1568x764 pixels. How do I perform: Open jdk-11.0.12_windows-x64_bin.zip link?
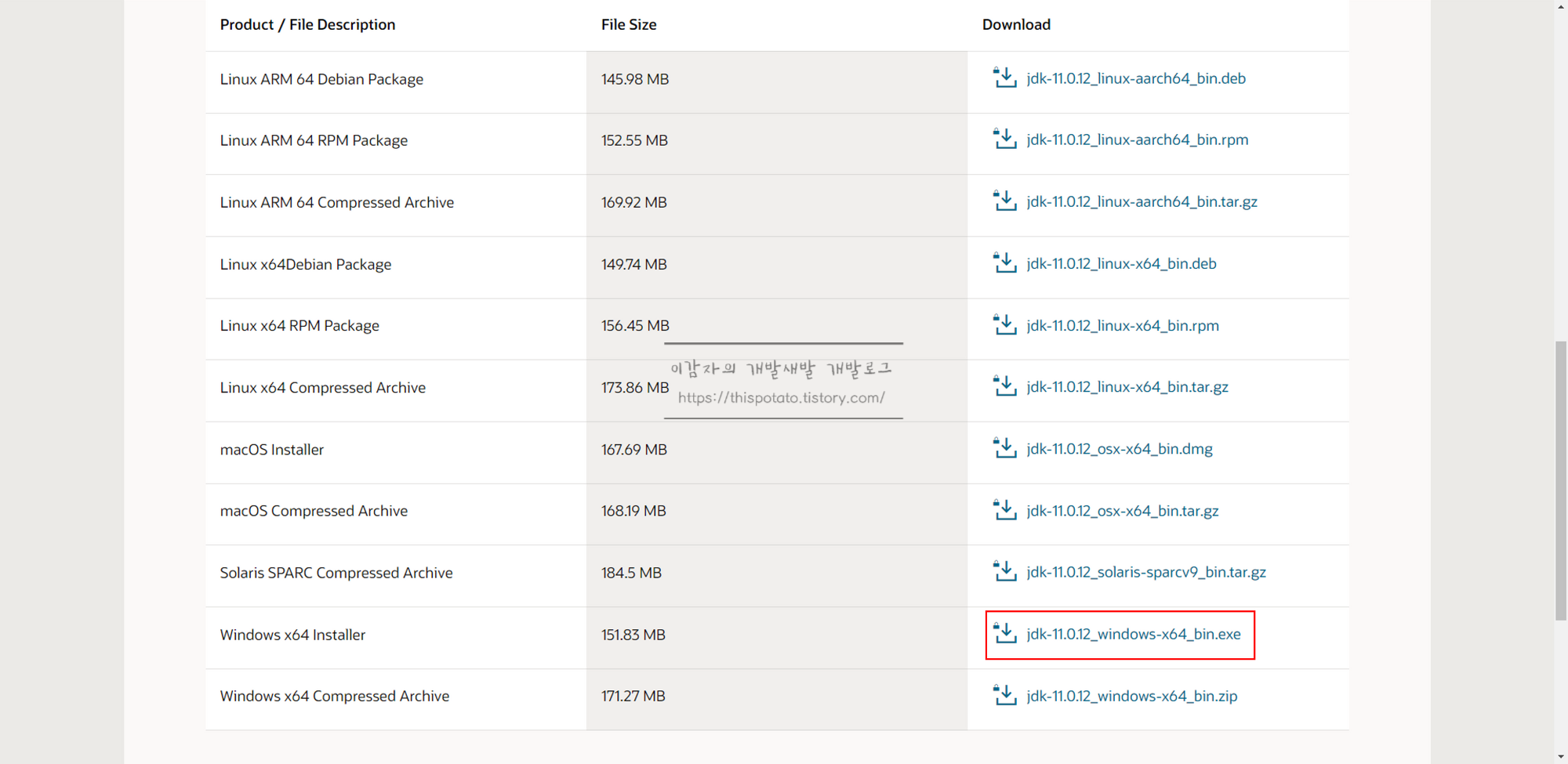pos(1132,696)
